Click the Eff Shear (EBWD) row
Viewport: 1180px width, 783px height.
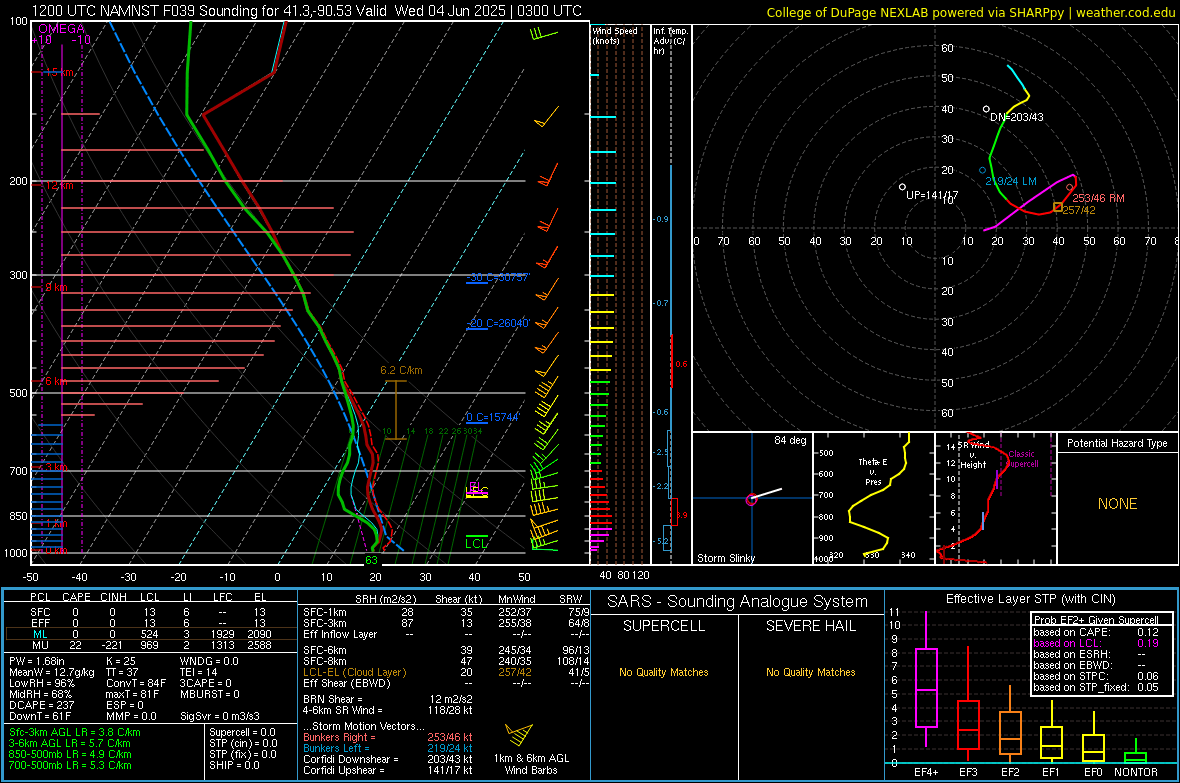(x=446, y=683)
